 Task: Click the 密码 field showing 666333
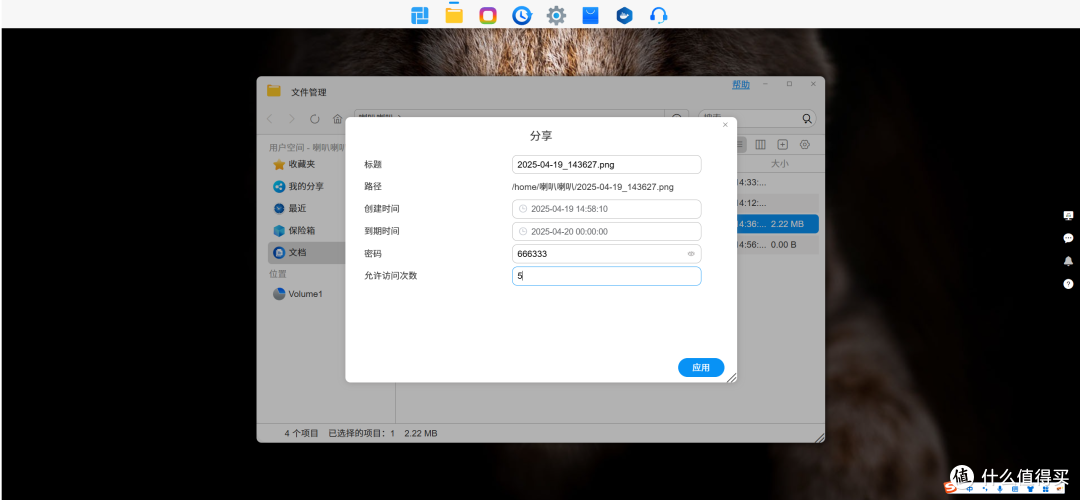[607, 254]
